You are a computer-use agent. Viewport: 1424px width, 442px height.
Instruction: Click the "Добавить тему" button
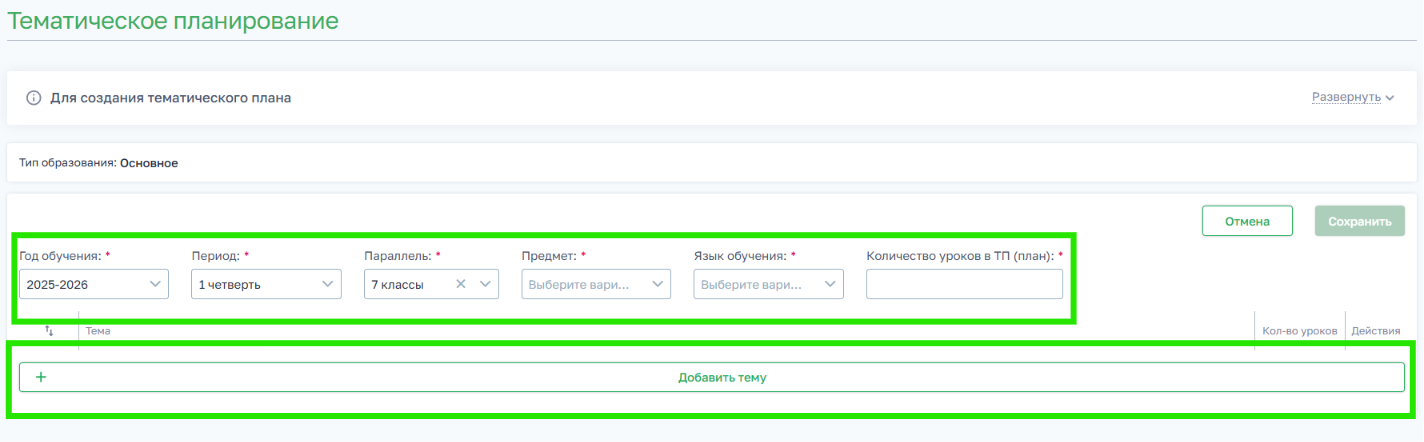(x=712, y=377)
